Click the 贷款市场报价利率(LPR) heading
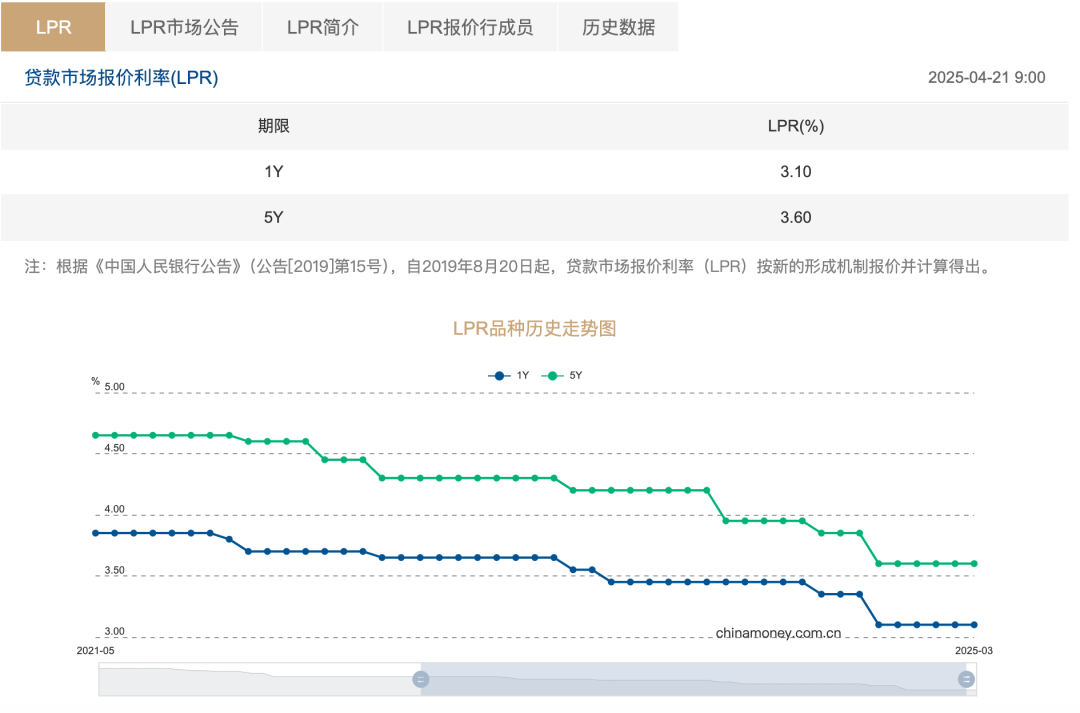The width and height of the screenshot is (1080, 713). 121,78
